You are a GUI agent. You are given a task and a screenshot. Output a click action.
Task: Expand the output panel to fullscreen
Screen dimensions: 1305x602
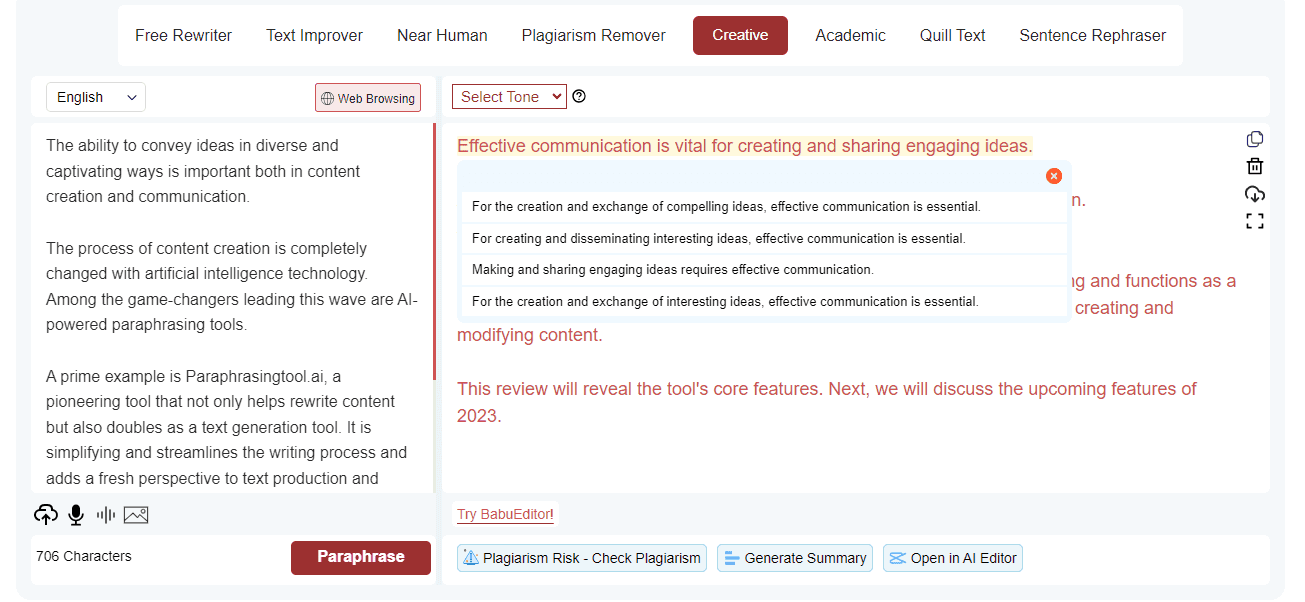coord(1255,221)
